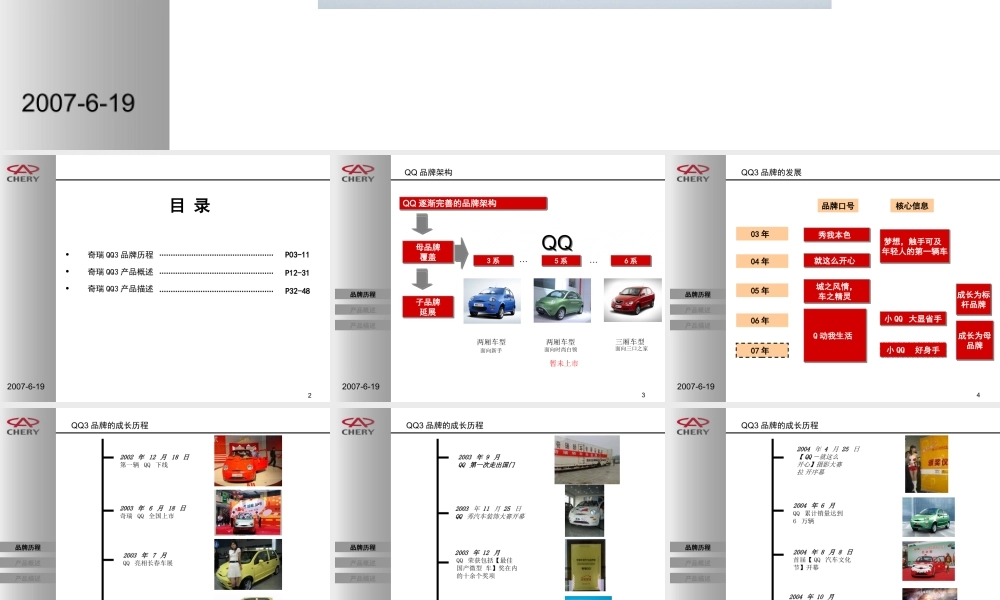
Task: Open the timeline slide starting 2003年9月
Action: [498, 504]
